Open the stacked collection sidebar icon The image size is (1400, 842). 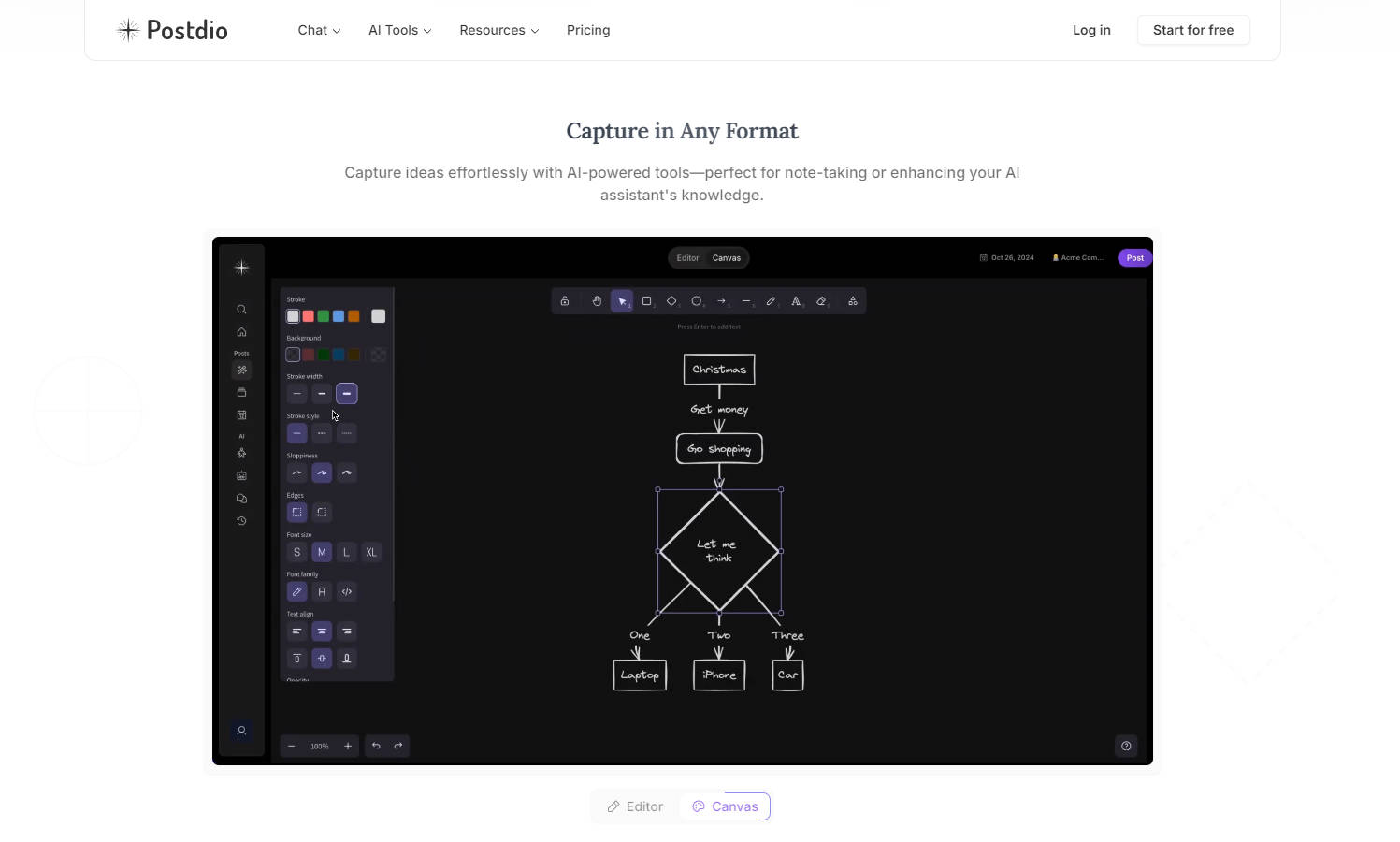pyautogui.click(x=241, y=393)
